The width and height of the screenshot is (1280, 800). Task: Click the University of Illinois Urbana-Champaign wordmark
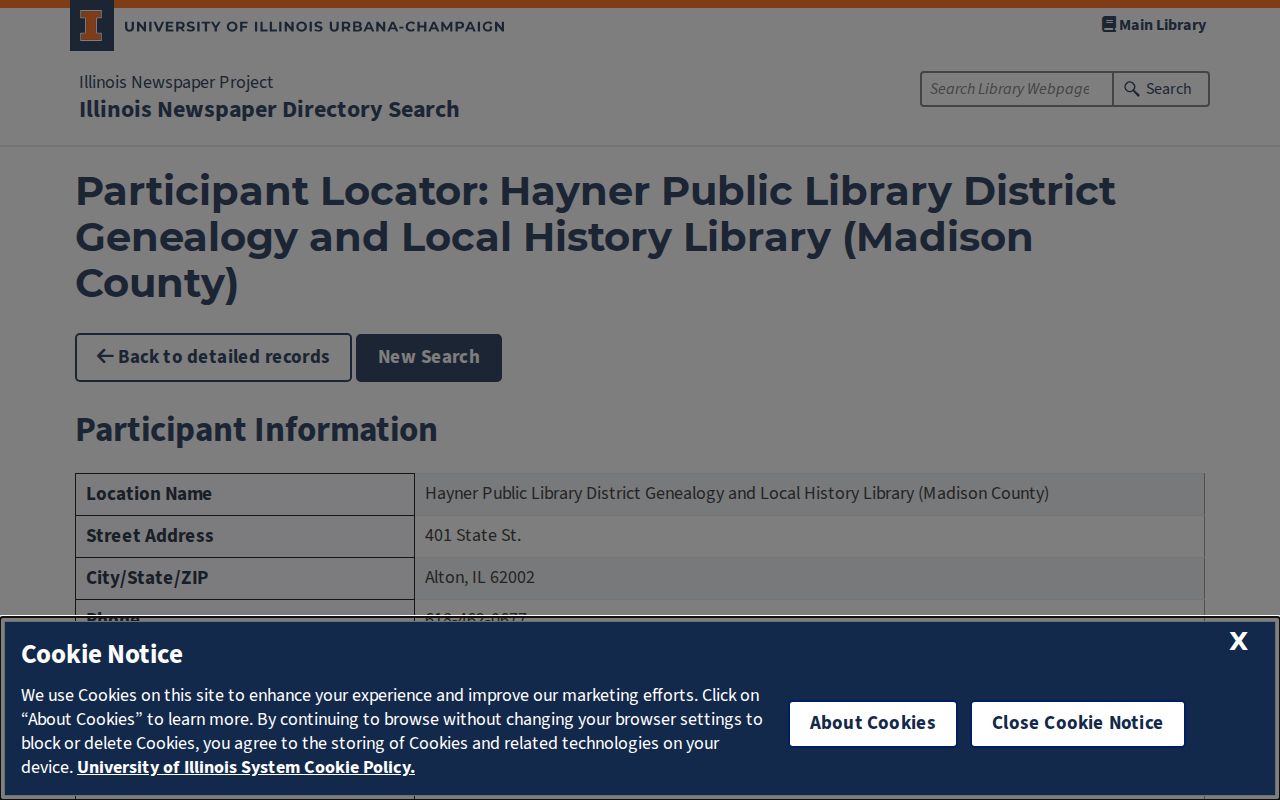(x=314, y=27)
